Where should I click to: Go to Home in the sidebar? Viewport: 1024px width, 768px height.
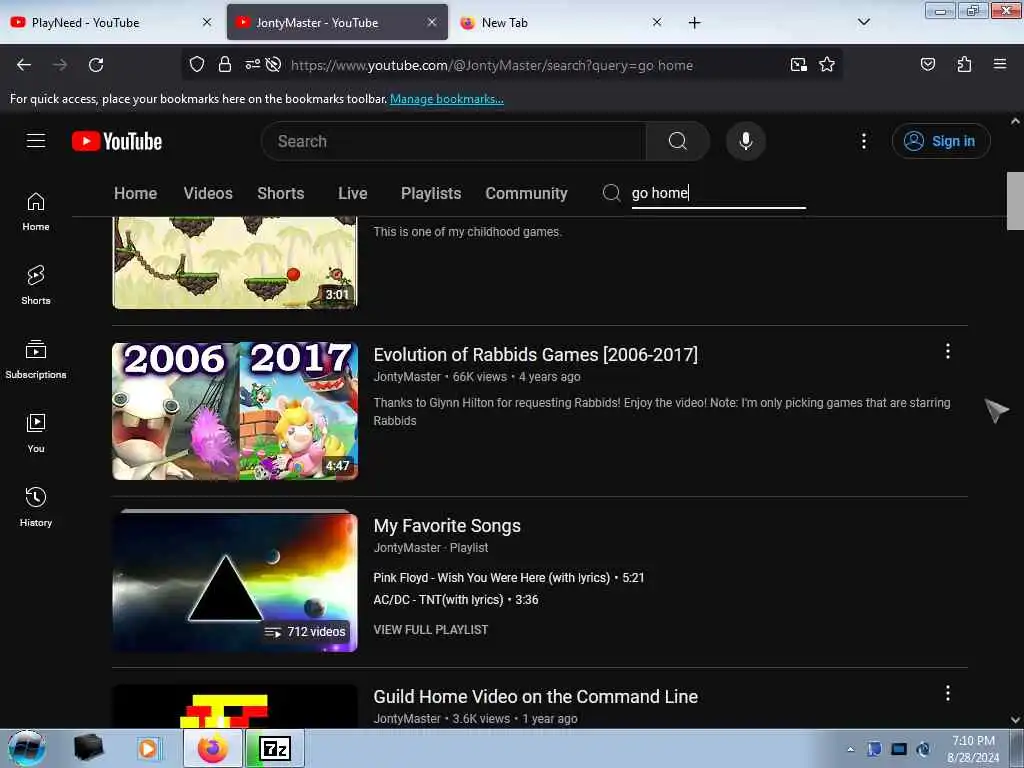coord(36,212)
